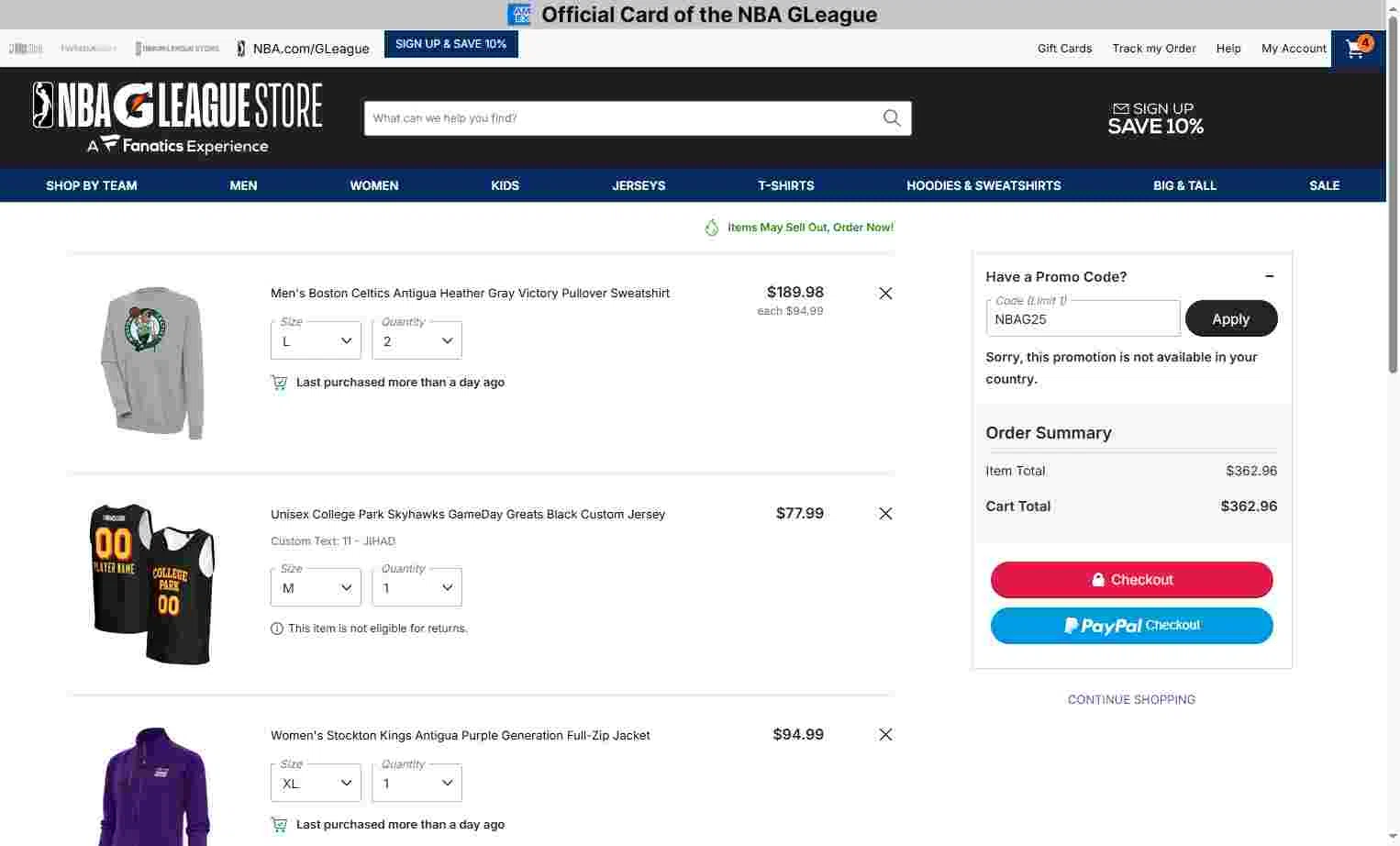The image size is (1400, 846).
Task: Open the Size dropdown for Skyhawks jersey
Action: 316,587
